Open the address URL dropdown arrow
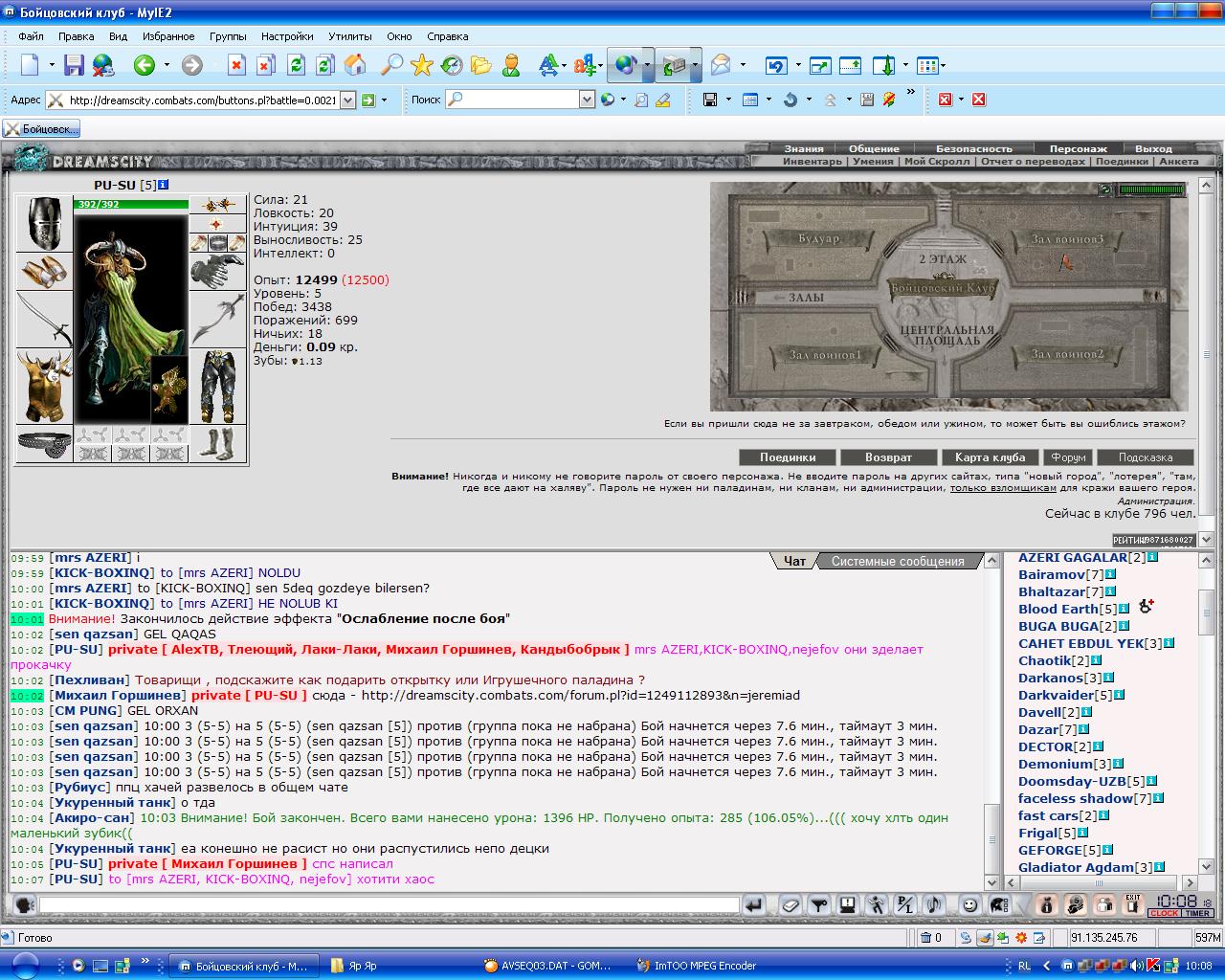This screenshot has height=980, width=1225. coord(347,100)
